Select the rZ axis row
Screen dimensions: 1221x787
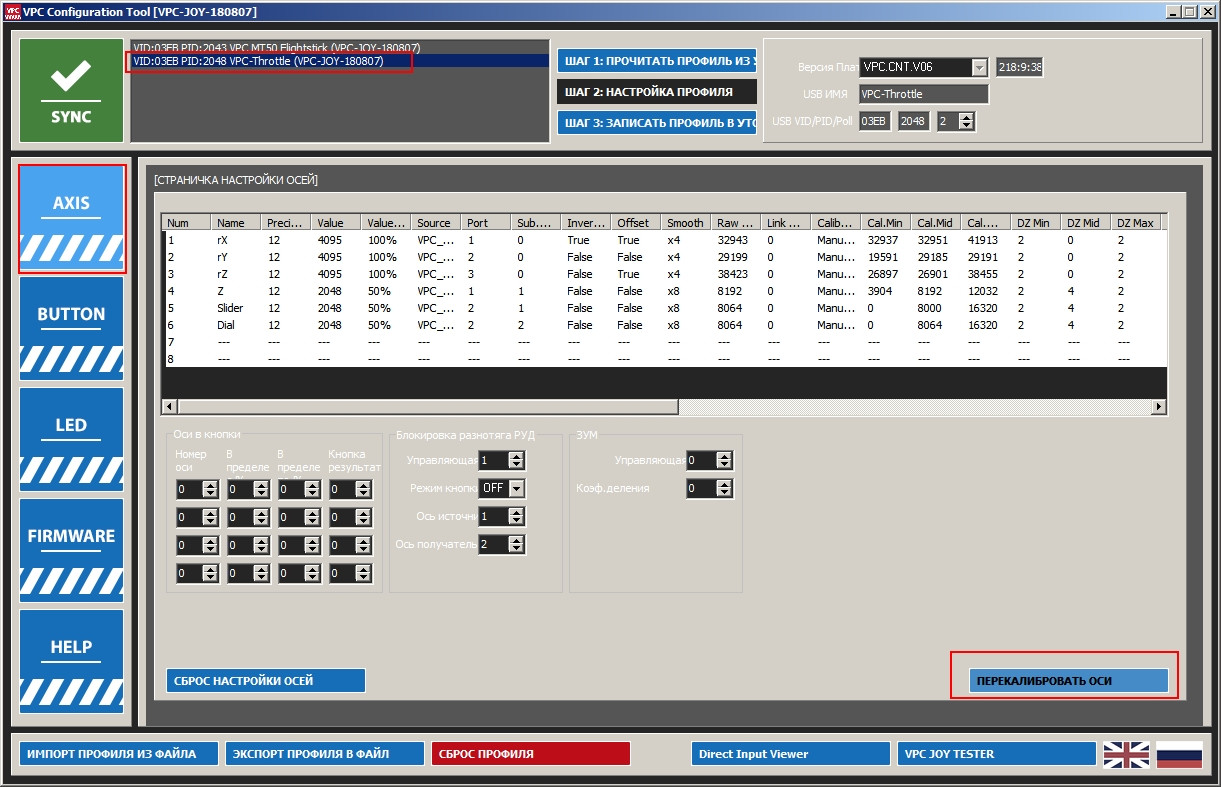664,274
